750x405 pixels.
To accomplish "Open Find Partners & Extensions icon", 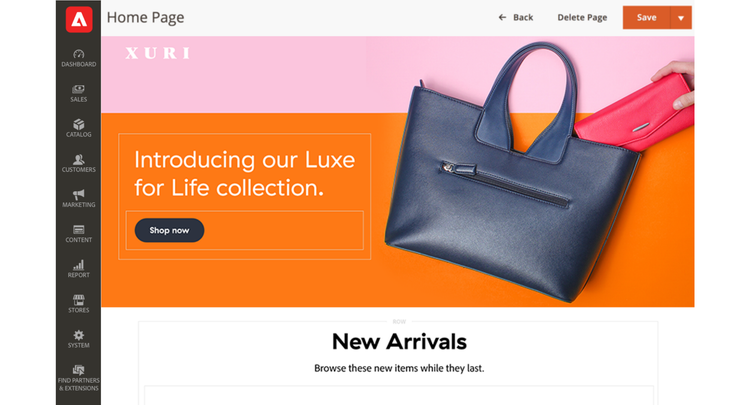I will pyautogui.click(x=78, y=370).
